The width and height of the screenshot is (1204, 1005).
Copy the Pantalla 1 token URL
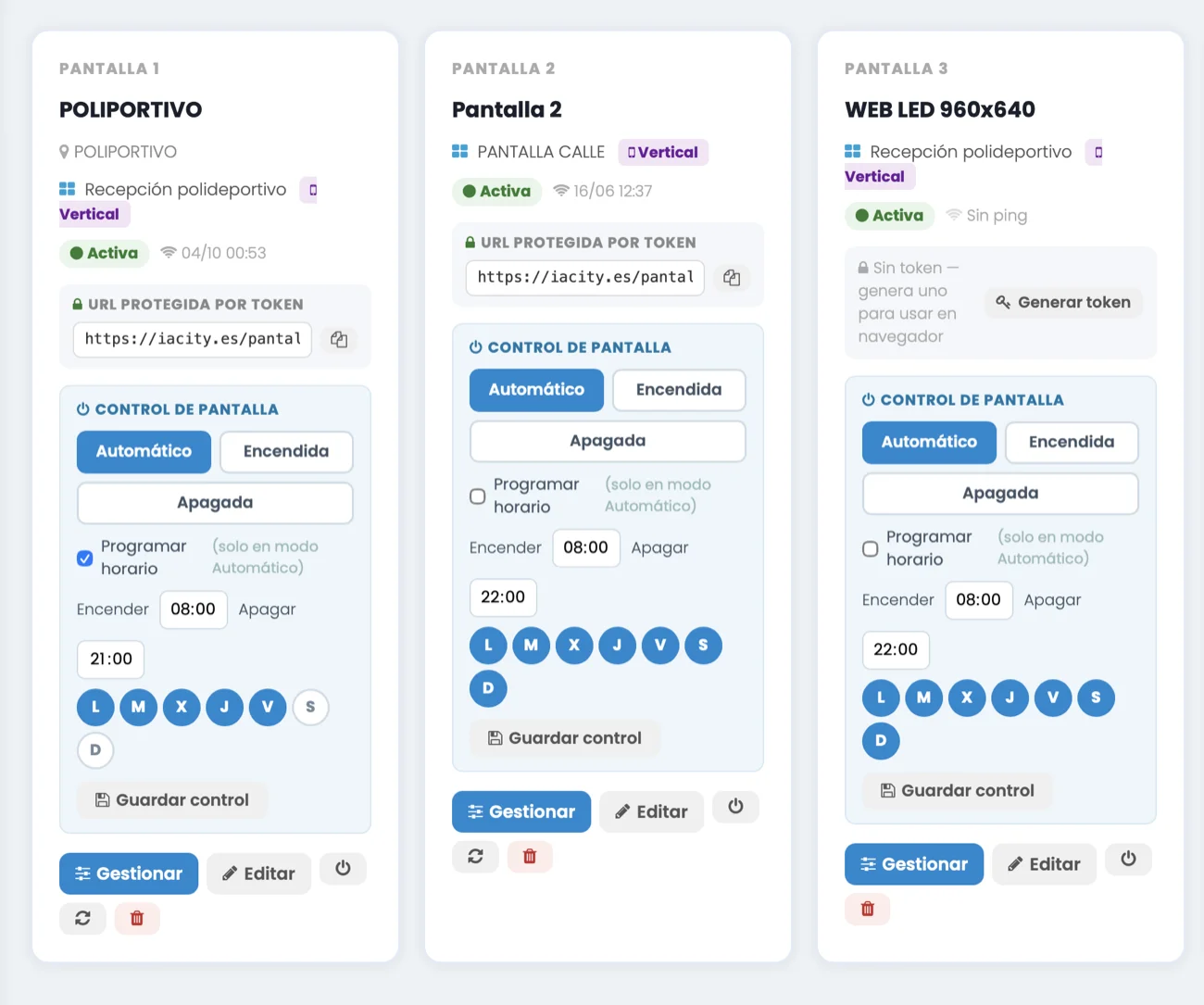click(x=339, y=340)
